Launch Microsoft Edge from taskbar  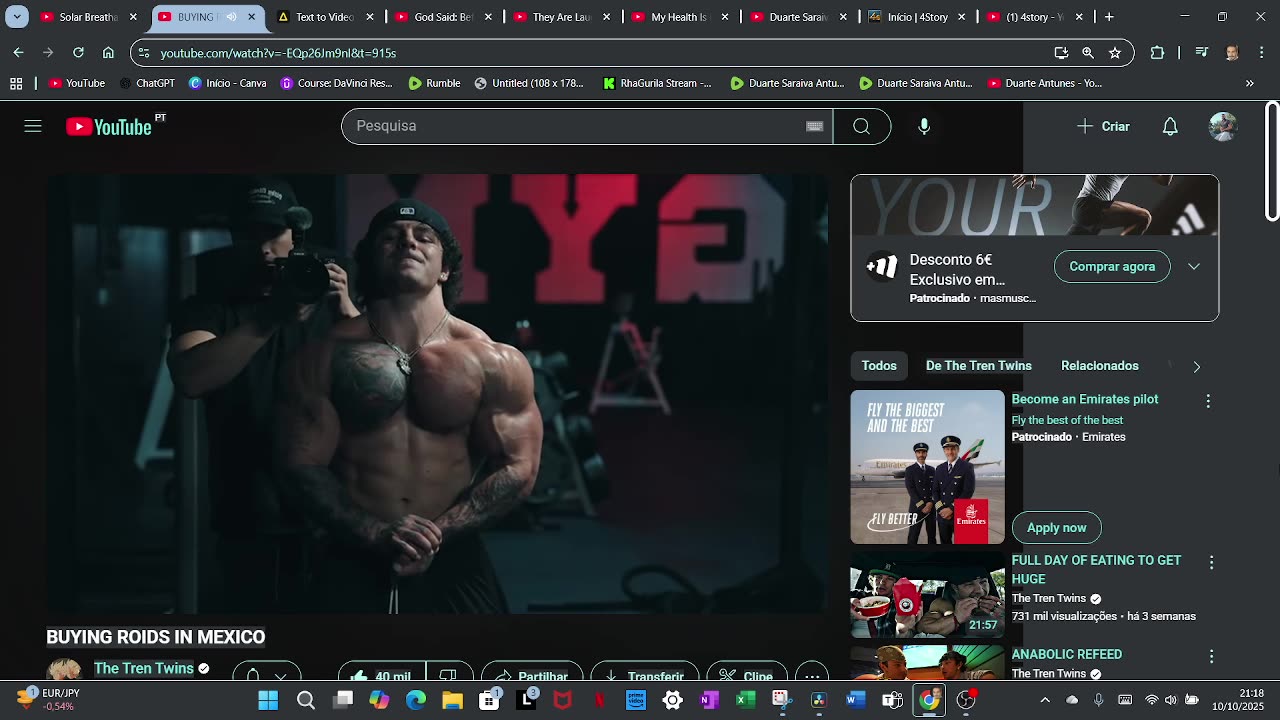click(416, 700)
